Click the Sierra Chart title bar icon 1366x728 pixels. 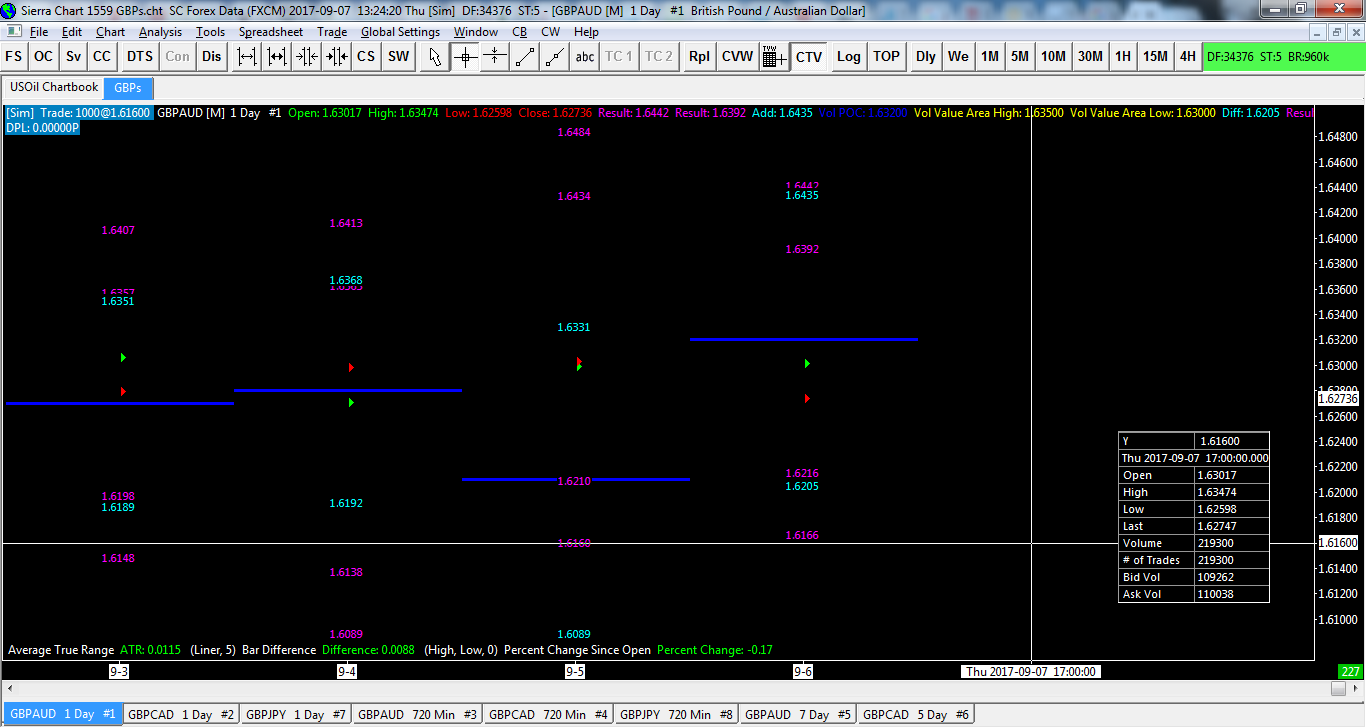[10, 10]
